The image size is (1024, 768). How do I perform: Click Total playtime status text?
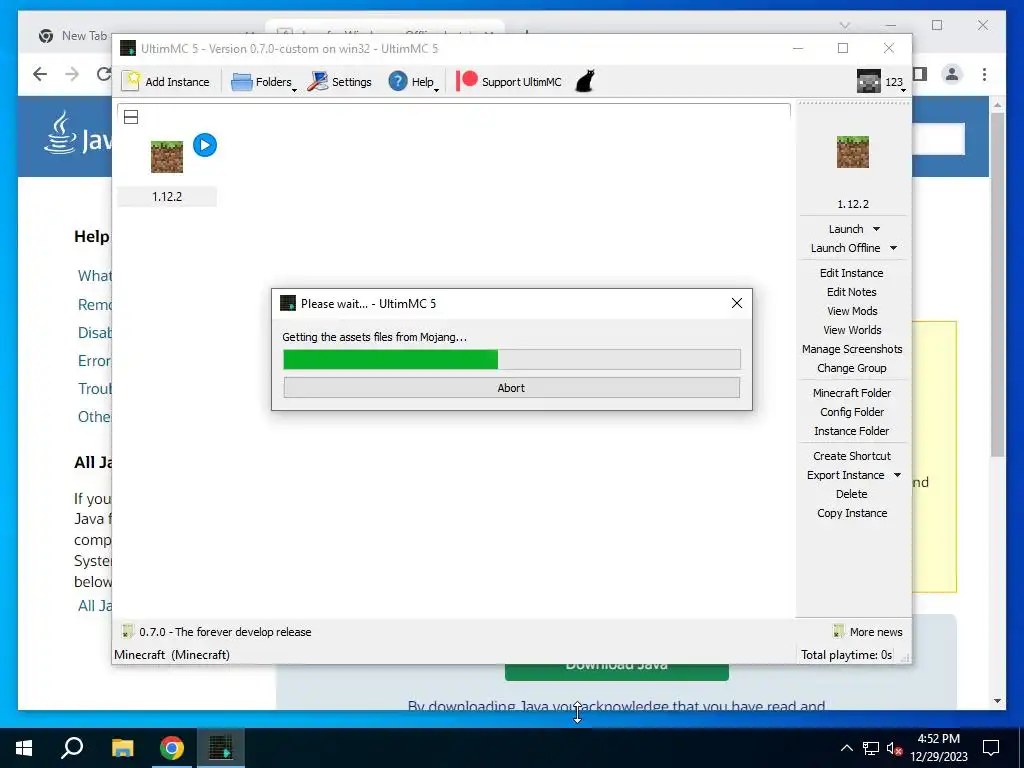click(x=846, y=654)
